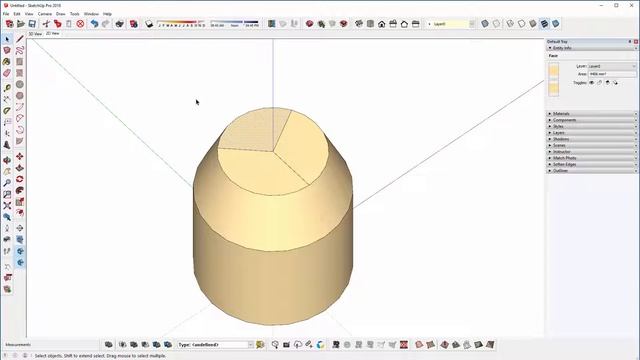
Task: Open the File menu
Action: click(x=6, y=14)
